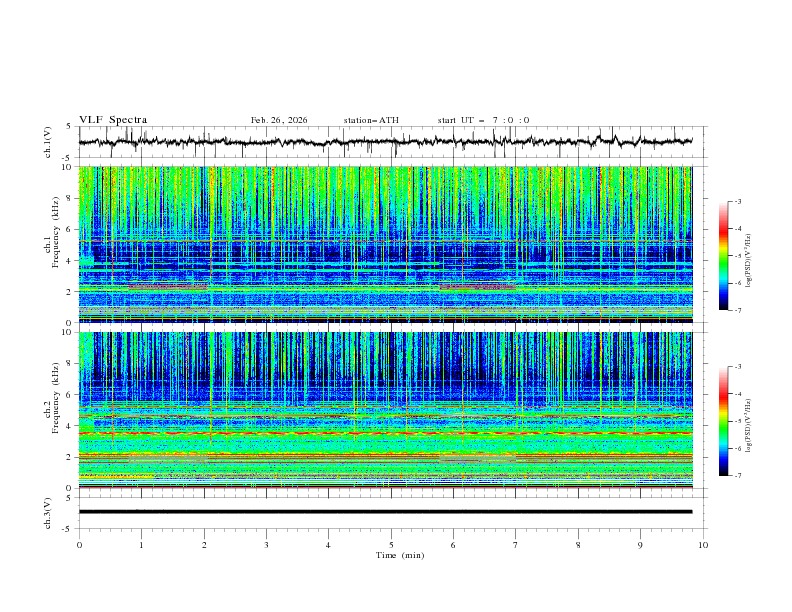Viewport: 792px width, 612px height.
Task: Click the ch.1 PSD color bar
Action: click(724, 256)
